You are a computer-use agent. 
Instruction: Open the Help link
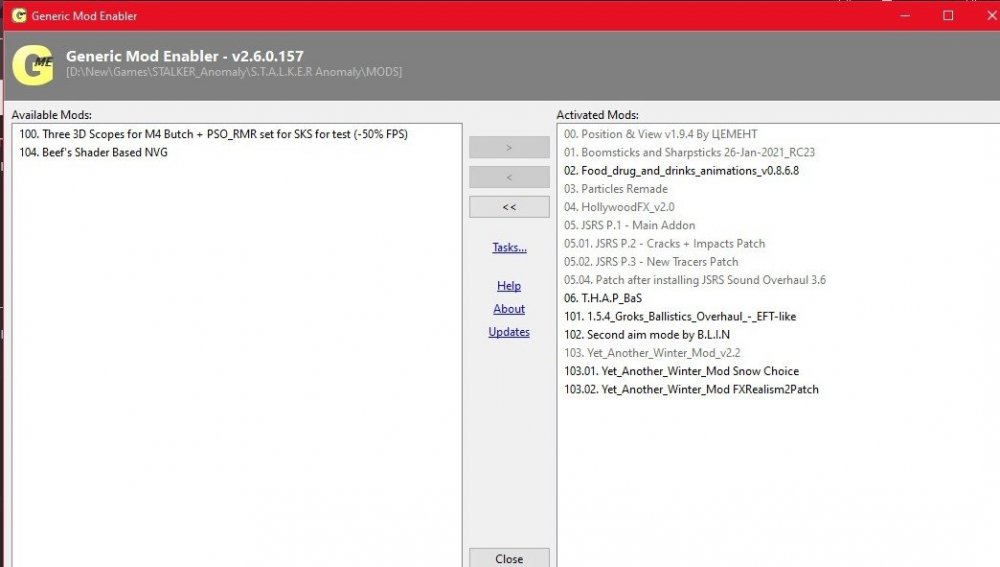[509, 286]
